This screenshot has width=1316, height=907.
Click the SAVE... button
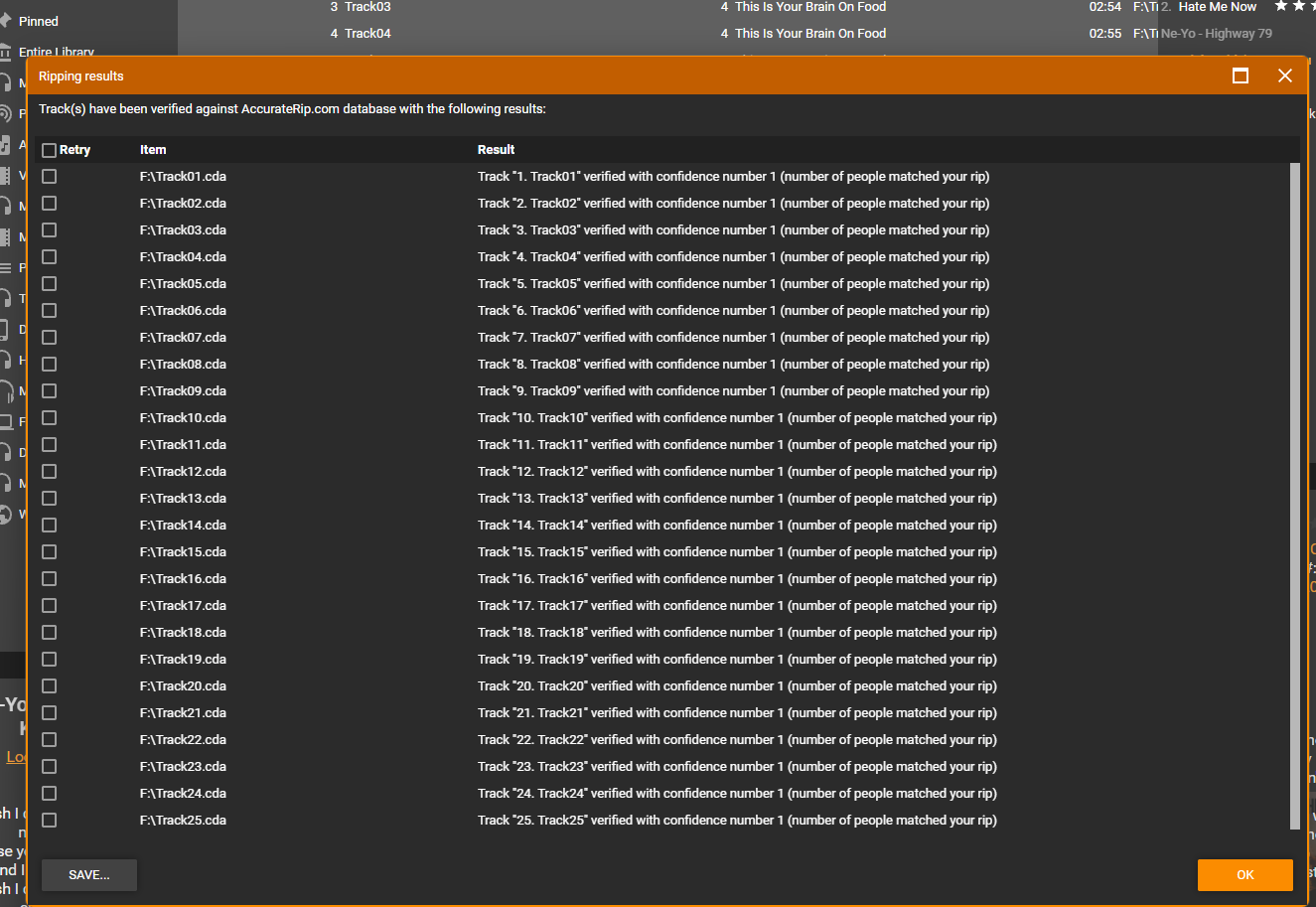89,875
